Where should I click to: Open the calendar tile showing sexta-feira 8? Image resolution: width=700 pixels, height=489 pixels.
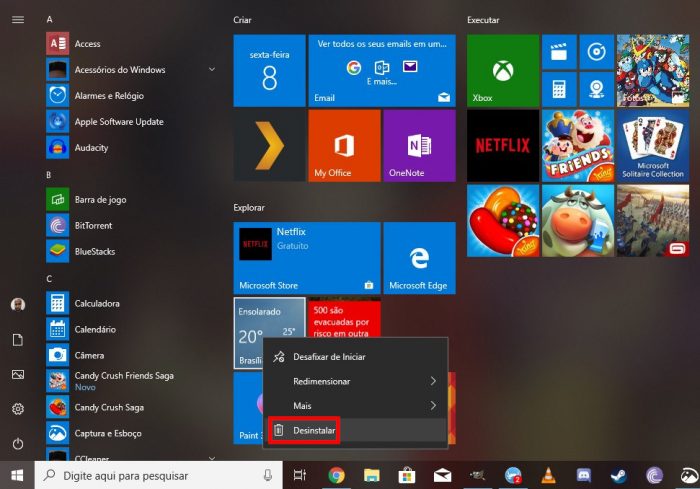click(x=269, y=71)
